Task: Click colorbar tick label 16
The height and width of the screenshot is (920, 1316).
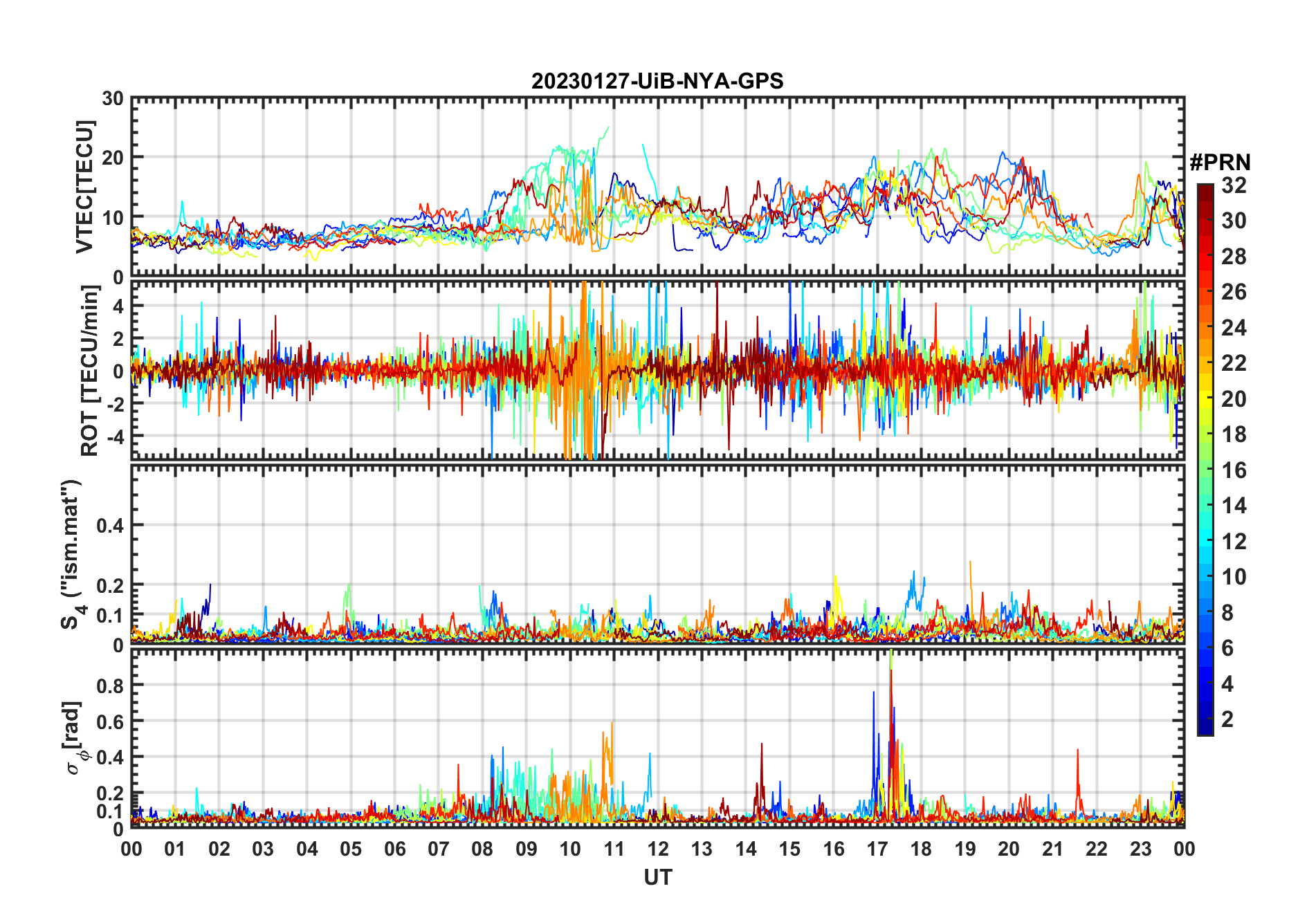Action: [x=1234, y=470]
